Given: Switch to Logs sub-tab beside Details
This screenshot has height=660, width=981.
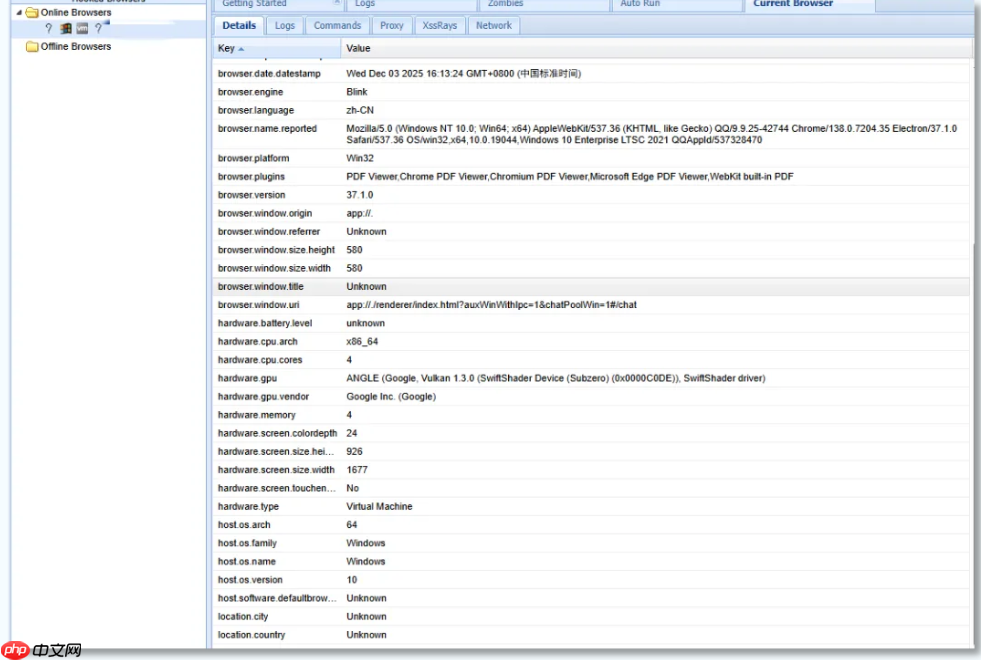Looking at the screenshot, I should coord(285,26).
